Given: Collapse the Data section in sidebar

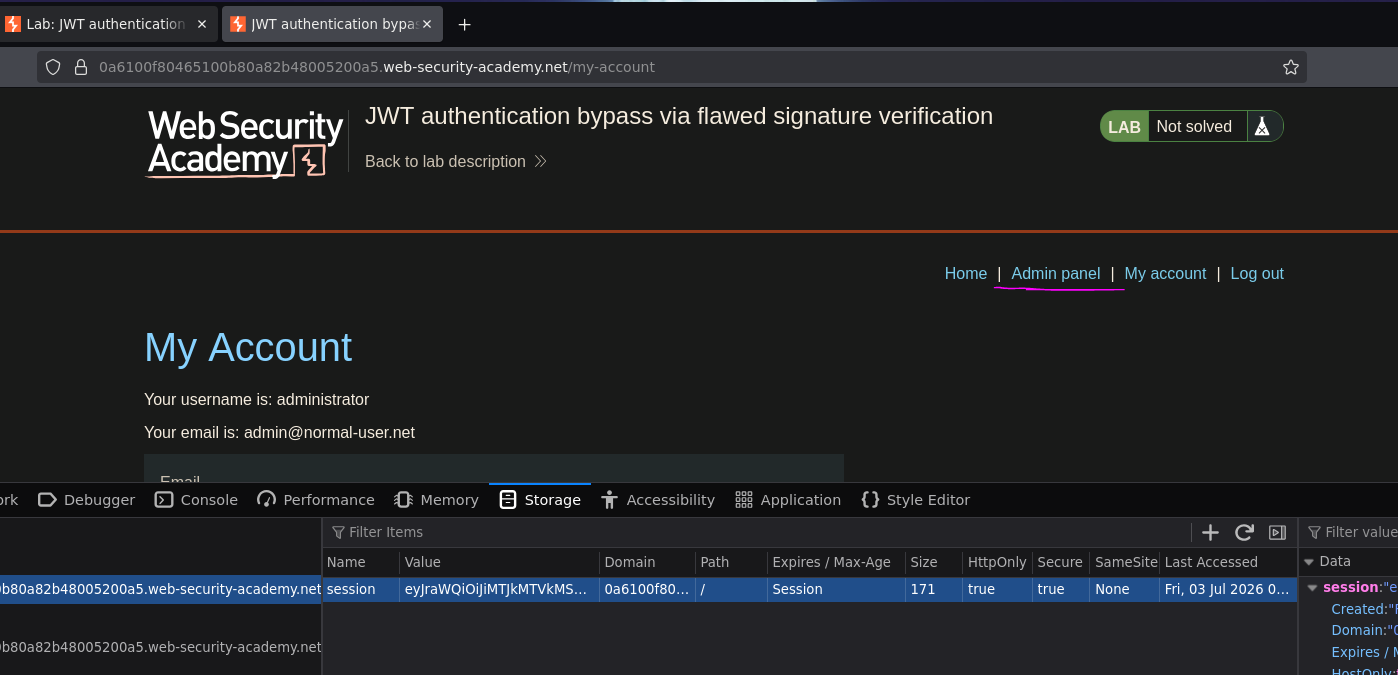Looking at the screenshot, I should 1309,562.
